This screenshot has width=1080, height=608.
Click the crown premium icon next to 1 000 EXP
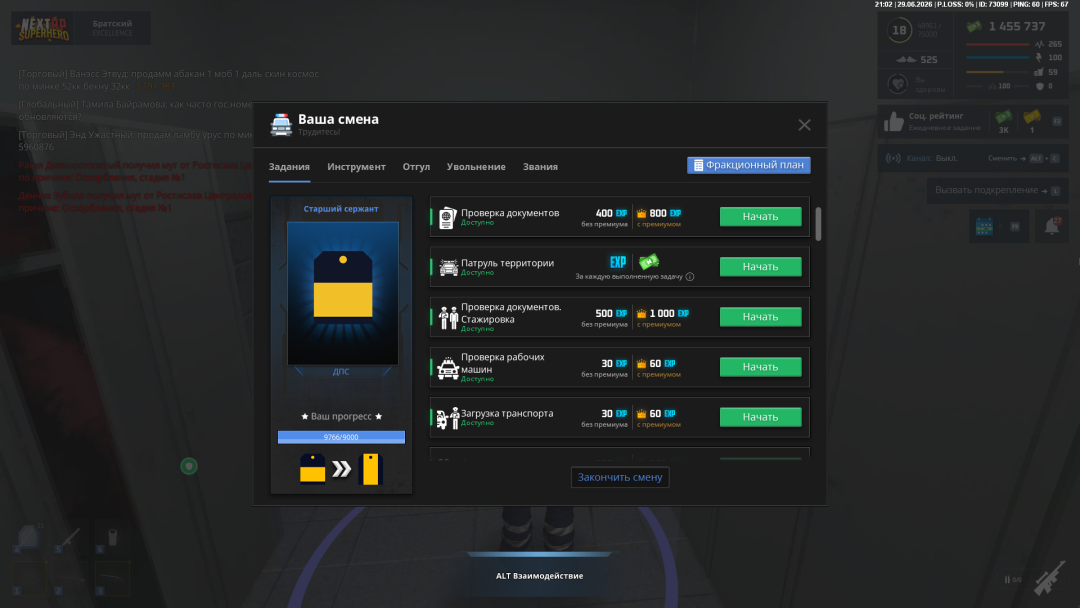click(x=641, y=313)
